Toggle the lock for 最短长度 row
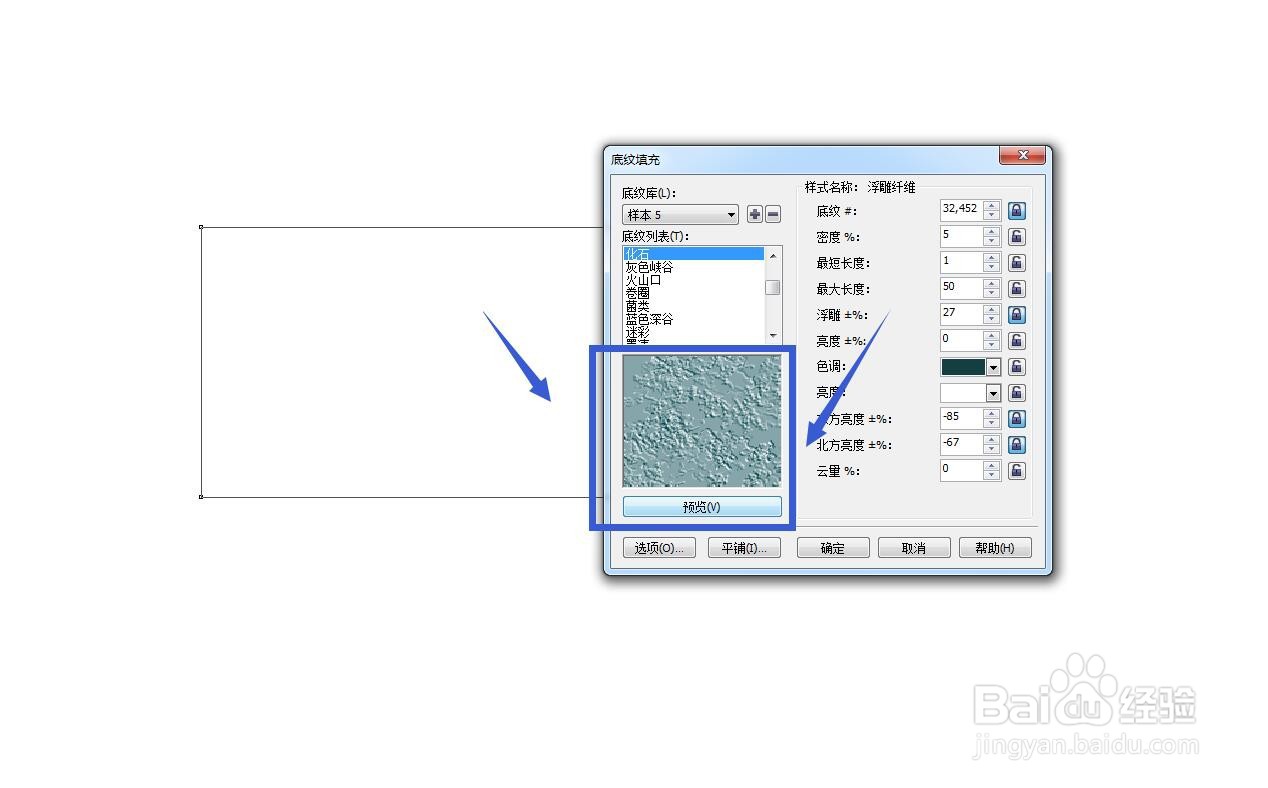 click(x=1016, y=263)
